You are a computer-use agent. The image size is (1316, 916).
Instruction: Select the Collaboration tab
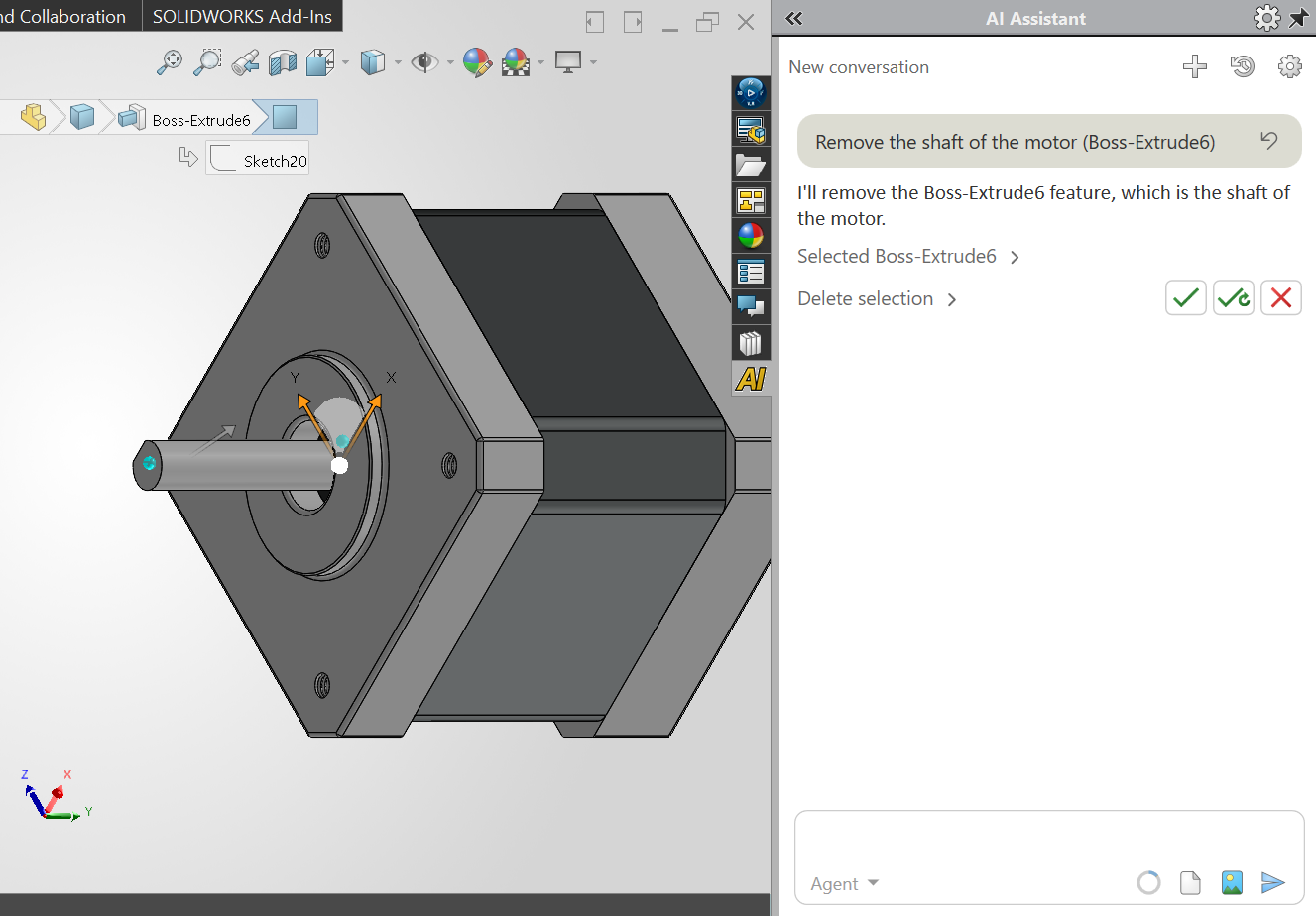pos(62,16)
